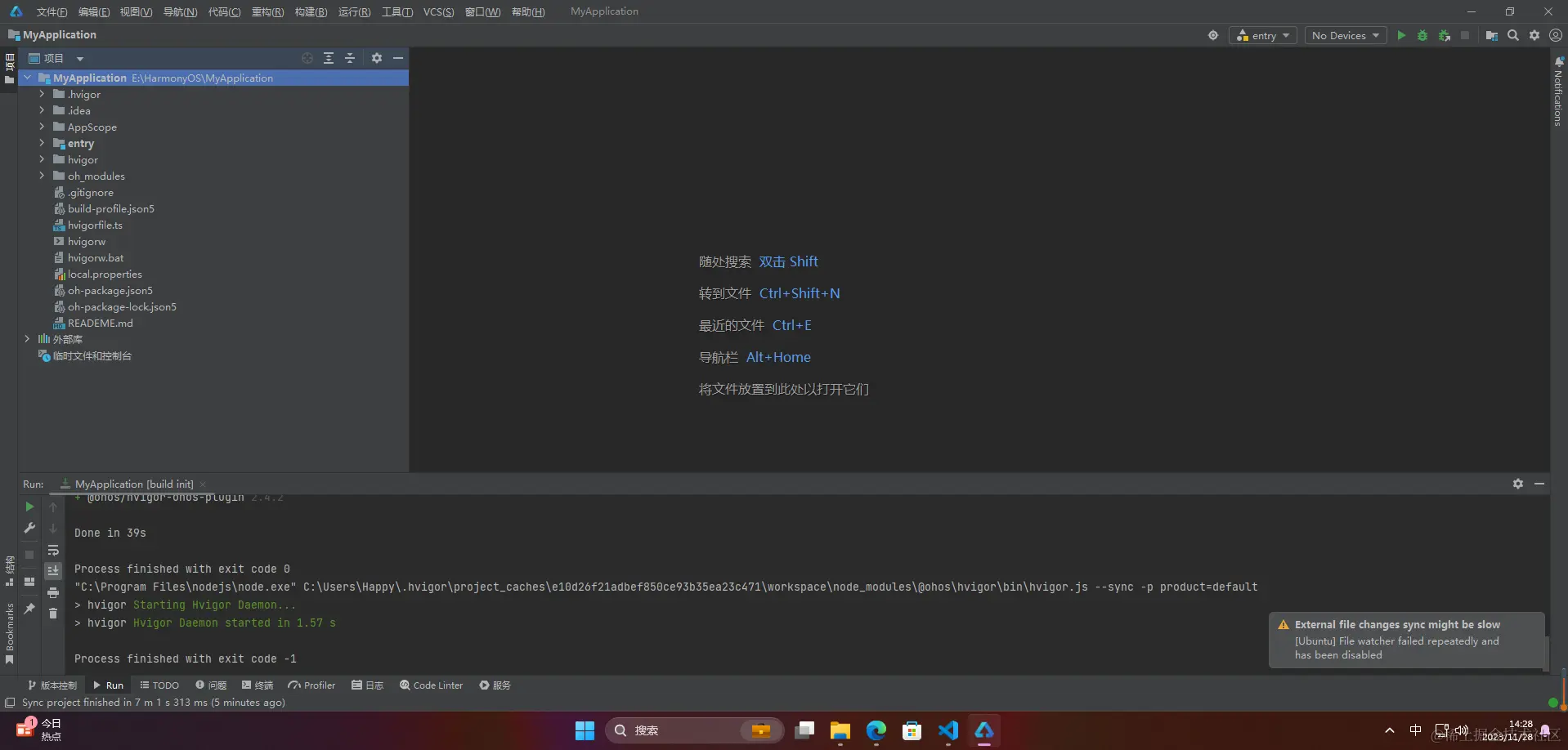Collapse all items in project panel
The height and width of the screenshot is (750, 1568).
tap(350, 58)
